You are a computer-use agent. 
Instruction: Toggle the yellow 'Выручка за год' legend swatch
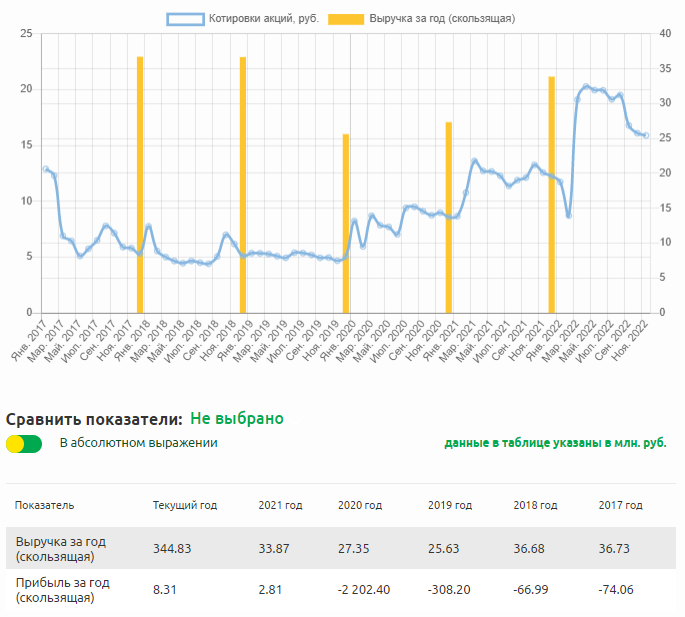click(345, 19)
